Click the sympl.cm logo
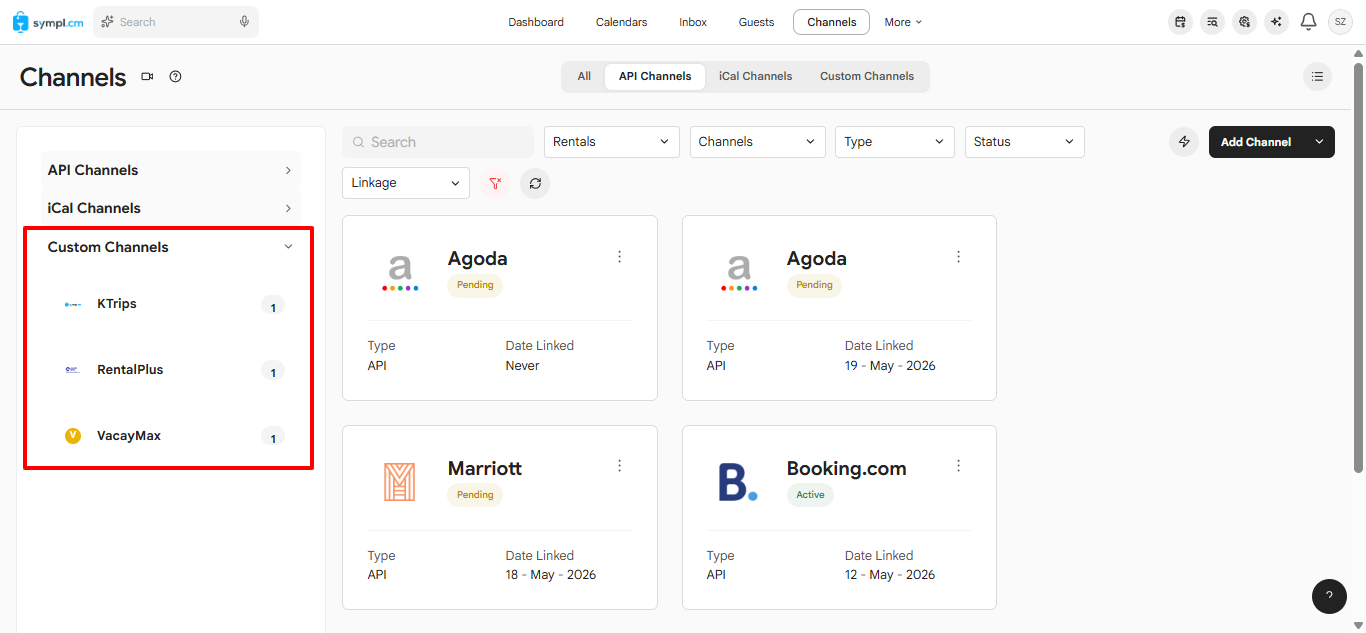This screenshot has width=1366, height=633. point(48,22)
